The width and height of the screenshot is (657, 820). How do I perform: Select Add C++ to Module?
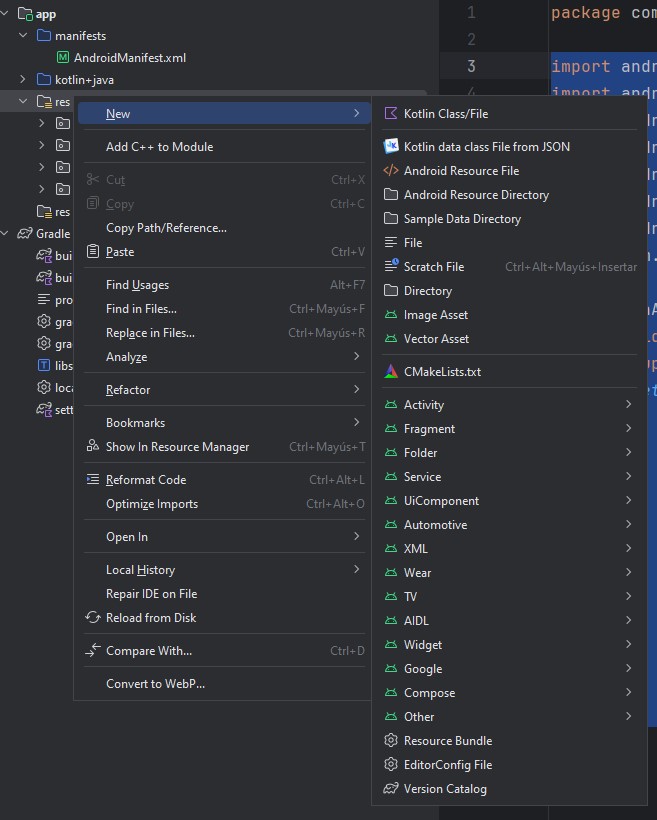click(x=159, y=147)
